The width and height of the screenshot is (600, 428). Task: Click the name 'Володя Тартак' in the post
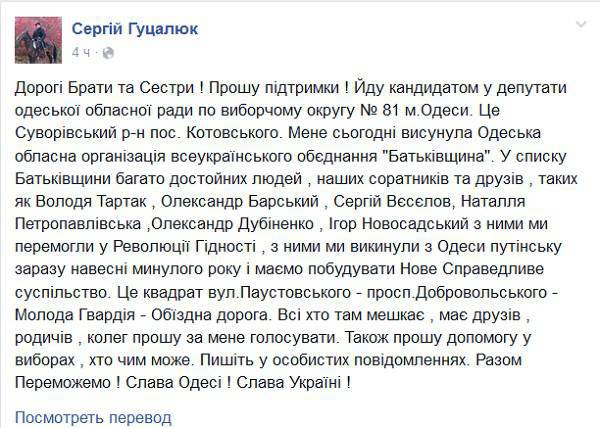pyautogui.click(x=91, y=202)
